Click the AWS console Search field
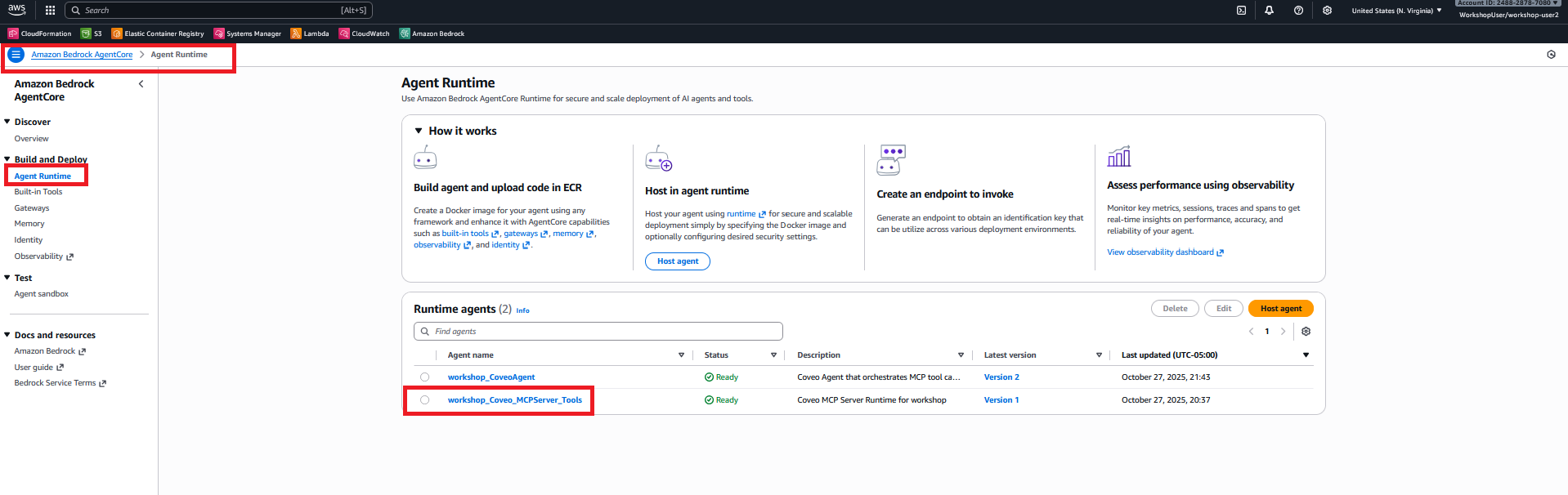Viewport: 1568px width, 495px height. tap(218, 11)
